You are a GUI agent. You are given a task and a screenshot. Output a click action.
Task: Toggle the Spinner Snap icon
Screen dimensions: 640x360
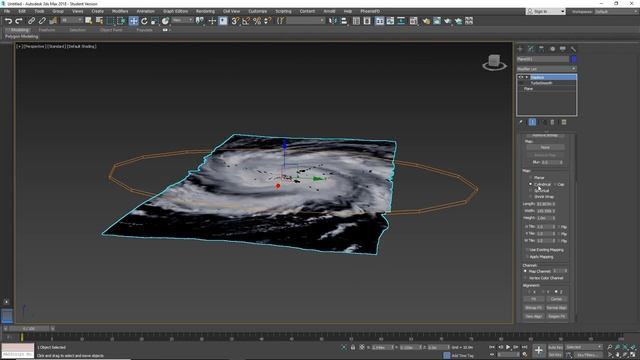click(267, 21)
